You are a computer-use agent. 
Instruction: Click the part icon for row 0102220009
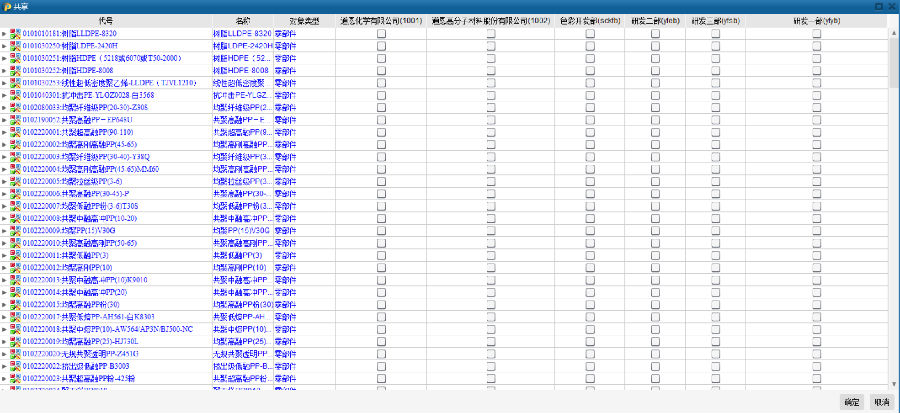click(15, 231)
